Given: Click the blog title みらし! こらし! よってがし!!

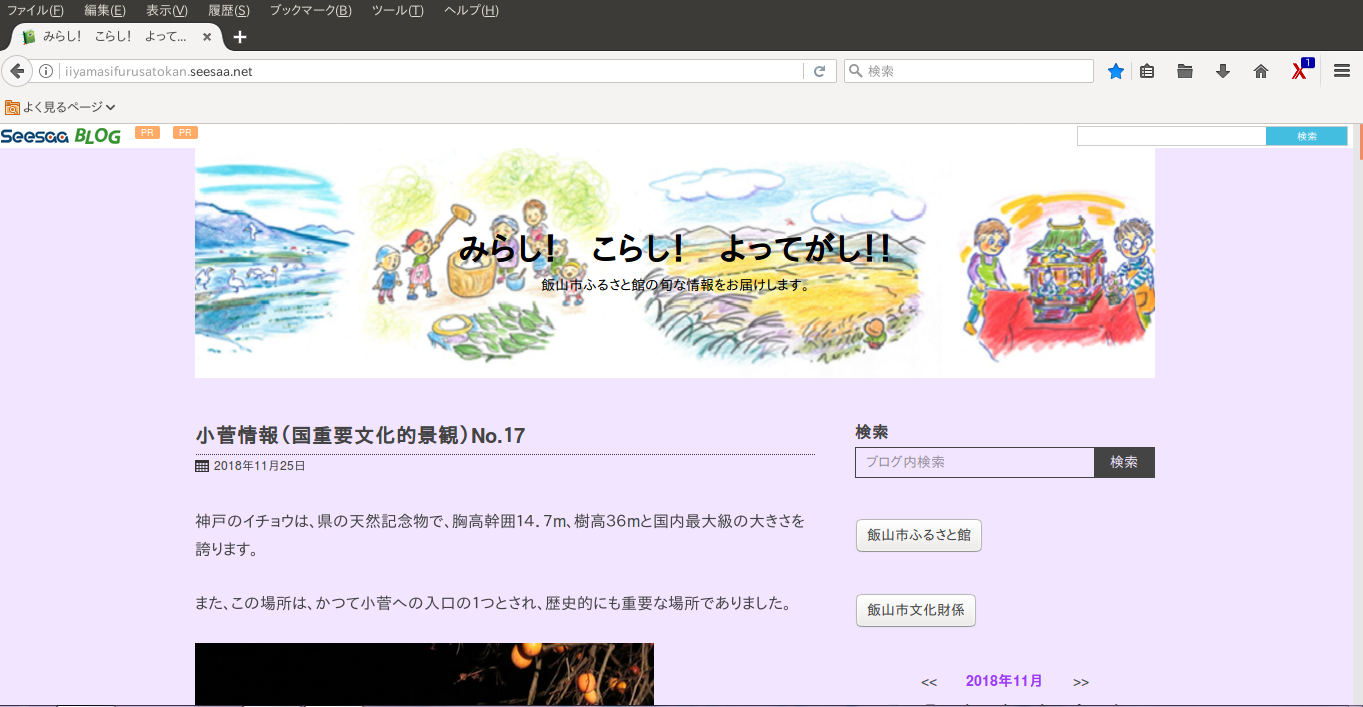Looking at the screenshot, I should tap(675, 248).
